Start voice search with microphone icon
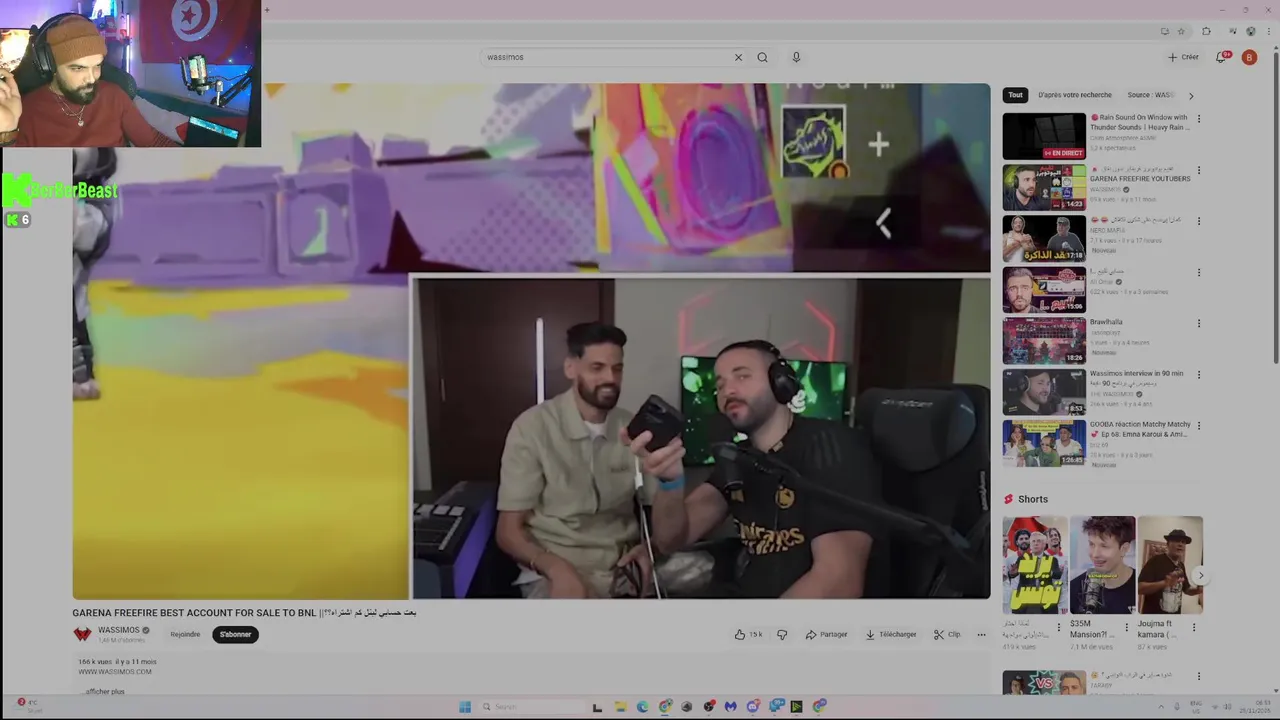The width and height of the screenshot is (1280, 720). click(x=796, y=57)
